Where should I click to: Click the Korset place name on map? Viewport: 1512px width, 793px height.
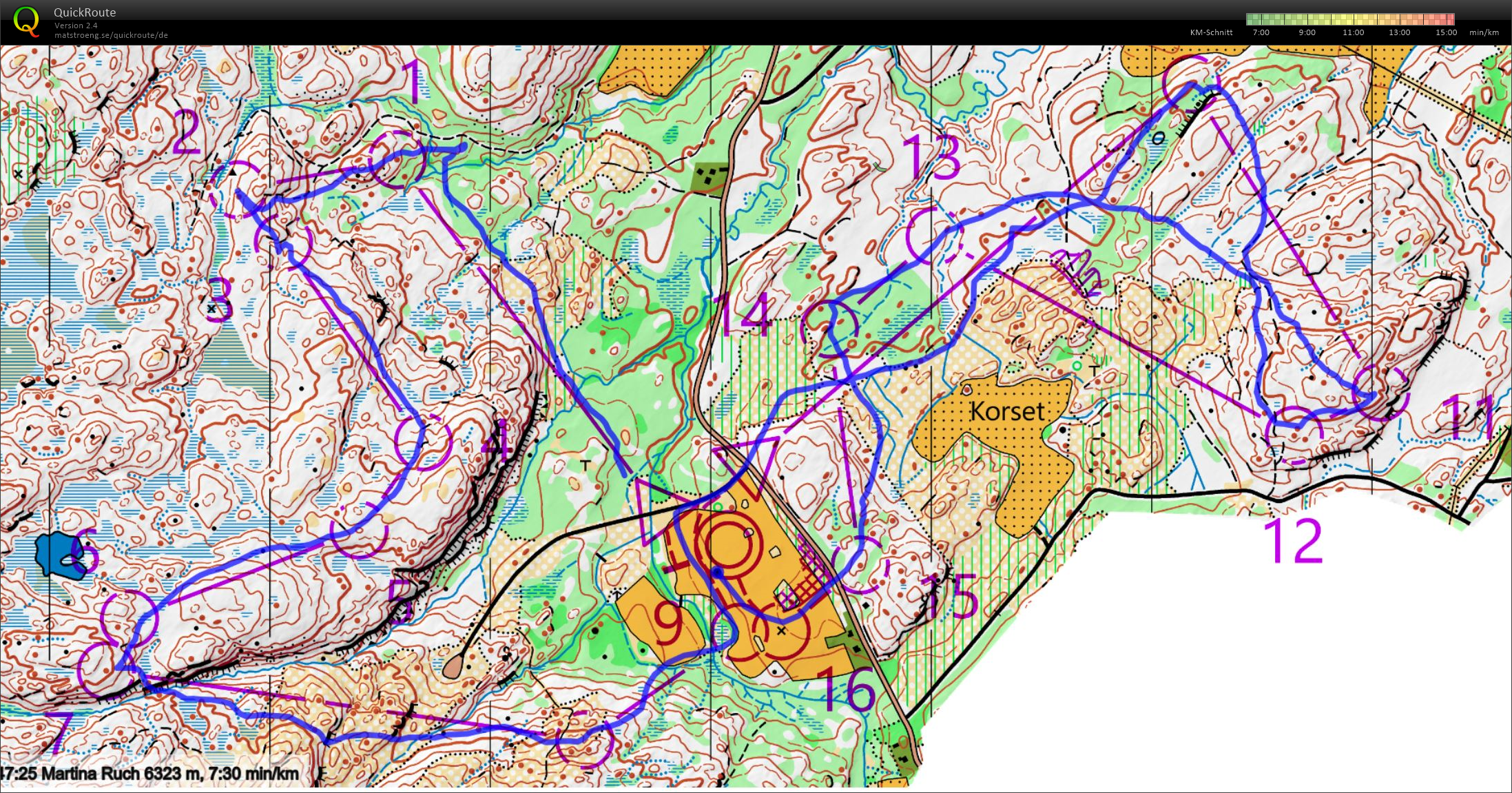1007,411
